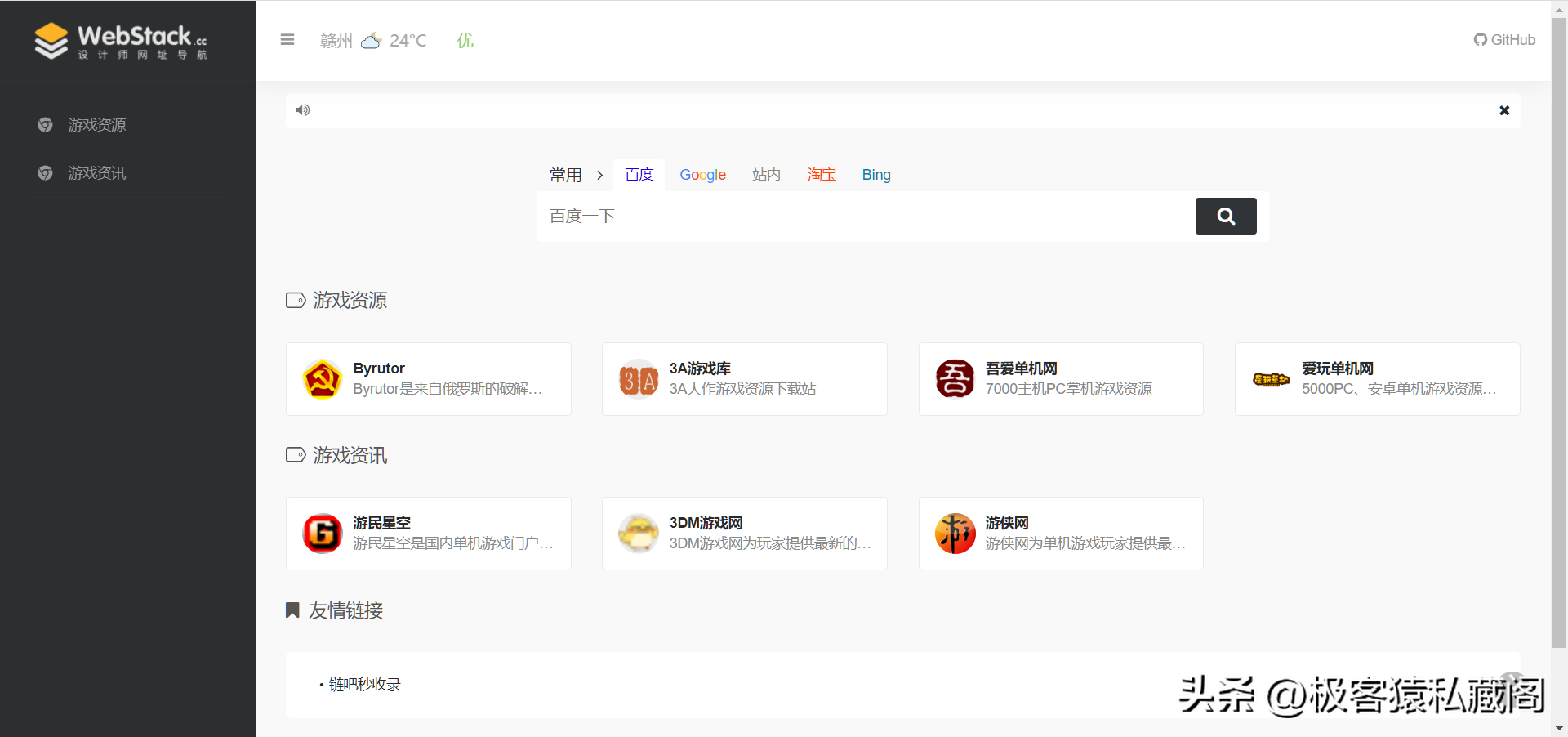Select the Google search tab
The image size is (1568, 737).
click(x=703, y=175)
